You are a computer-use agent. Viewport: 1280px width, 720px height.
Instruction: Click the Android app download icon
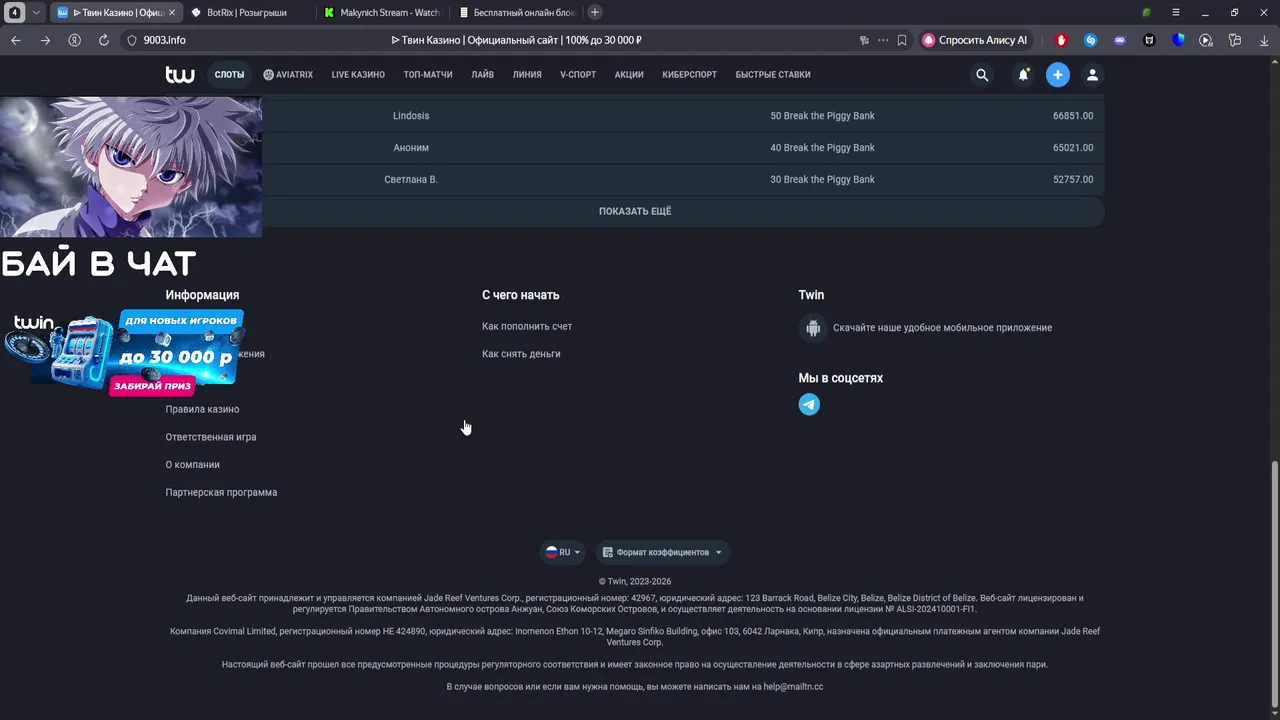[813, 328]
